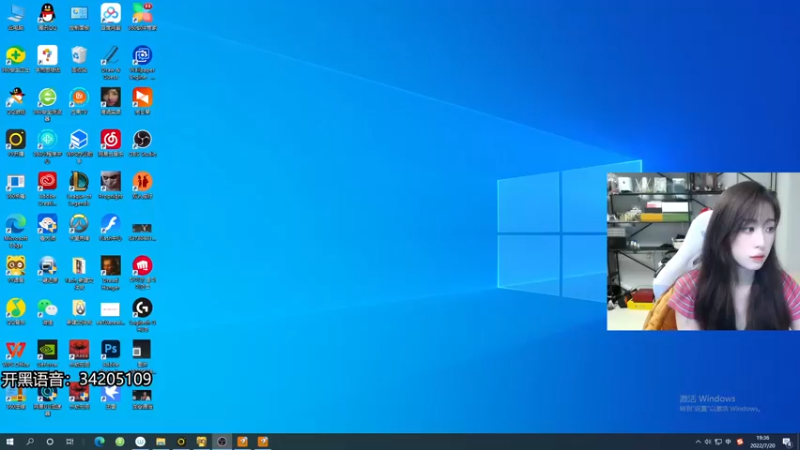Launch the QQ Music desktop icon
800x450 pixels.
pos(16,312)
